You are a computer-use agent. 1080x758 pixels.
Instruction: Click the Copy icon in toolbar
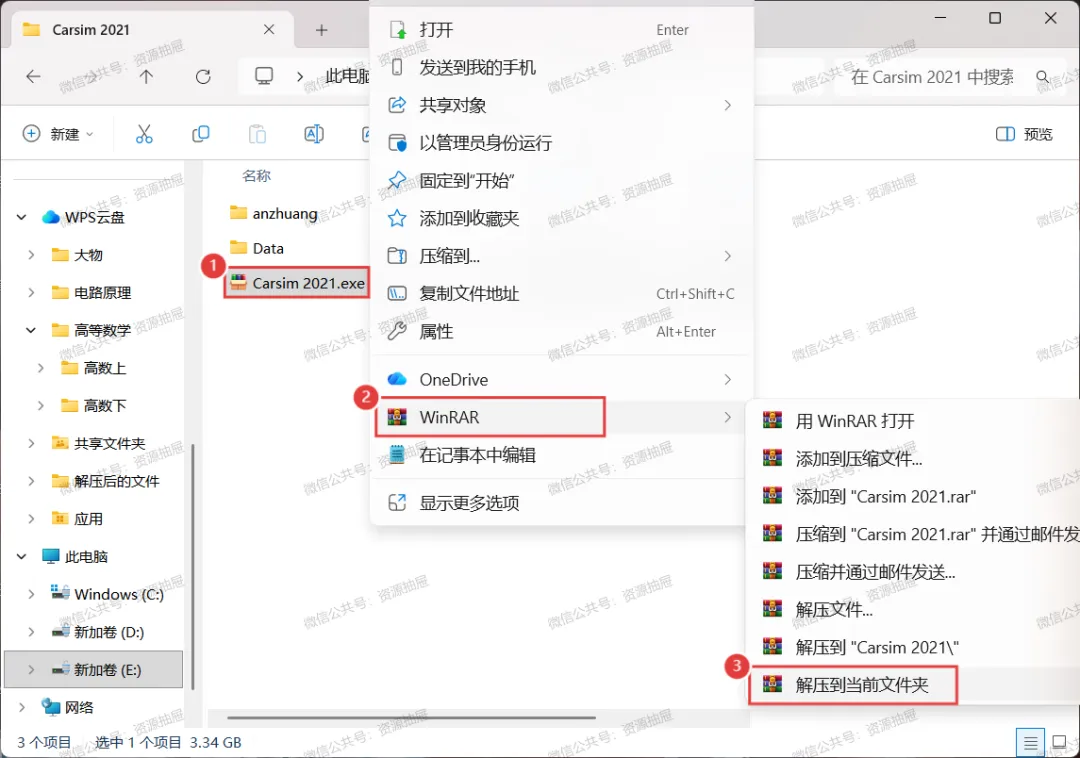200,134
